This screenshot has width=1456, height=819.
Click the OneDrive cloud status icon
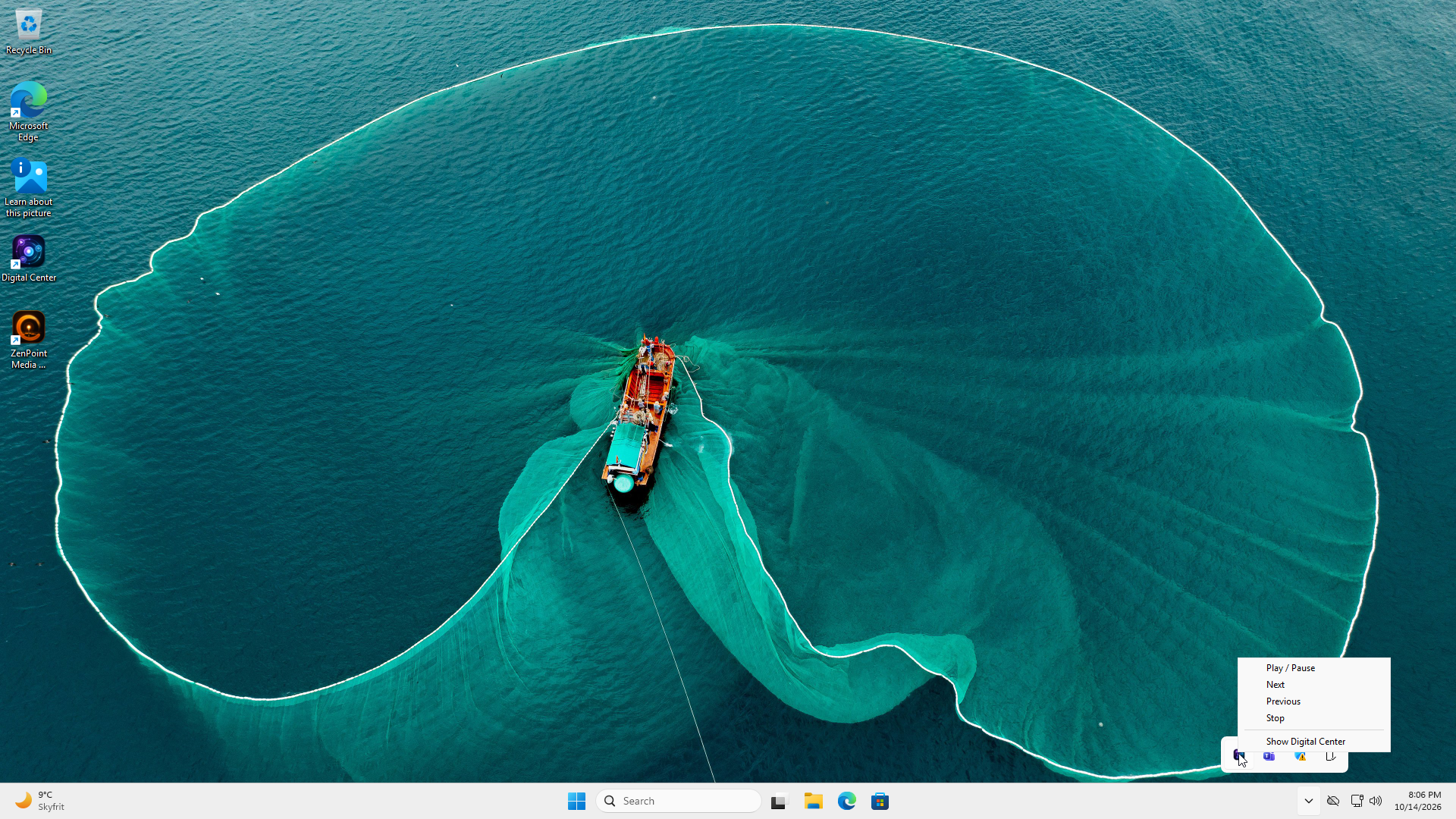coord(1333,801)
